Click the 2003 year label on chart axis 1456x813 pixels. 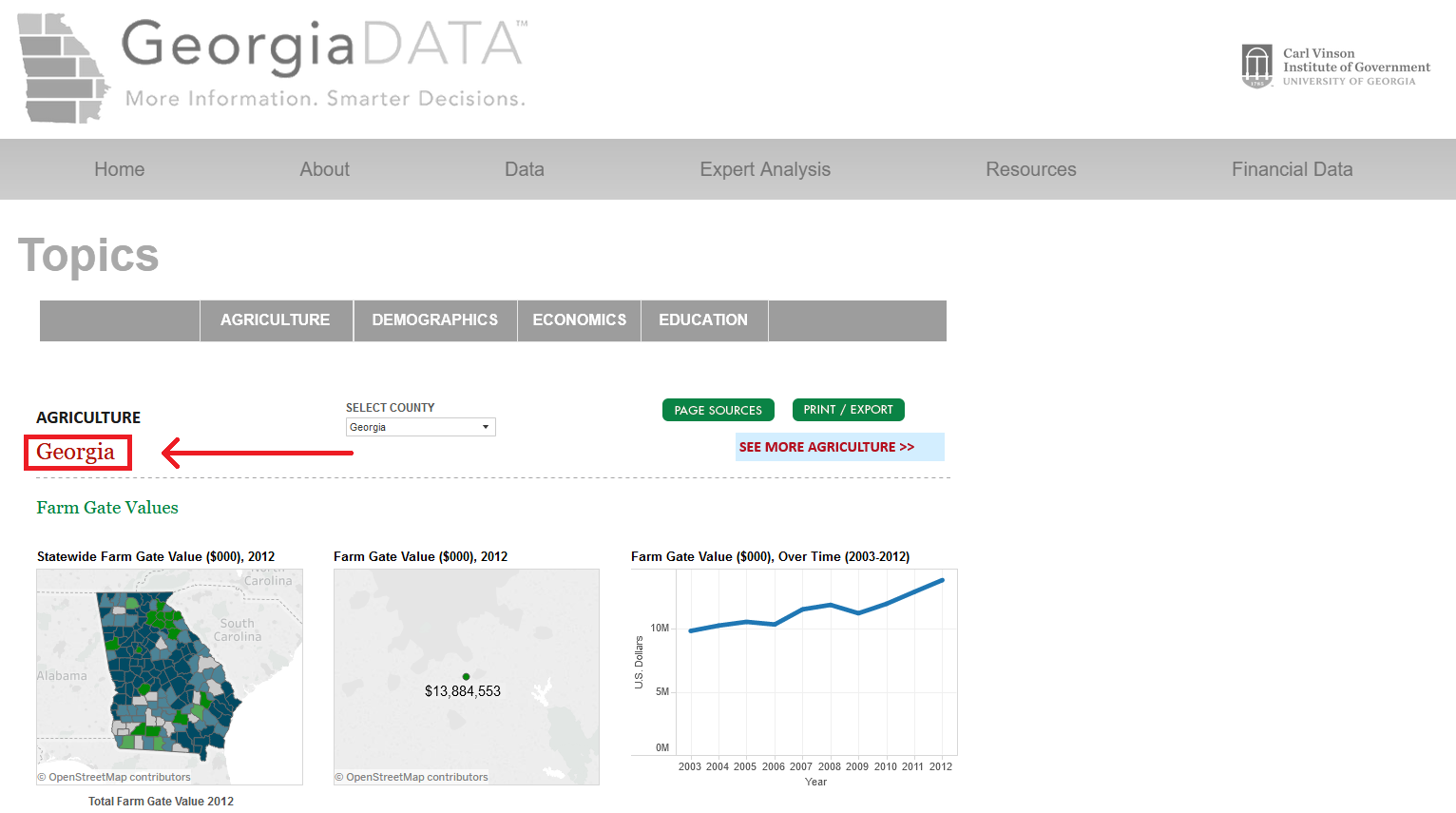[x=690, y=766]
